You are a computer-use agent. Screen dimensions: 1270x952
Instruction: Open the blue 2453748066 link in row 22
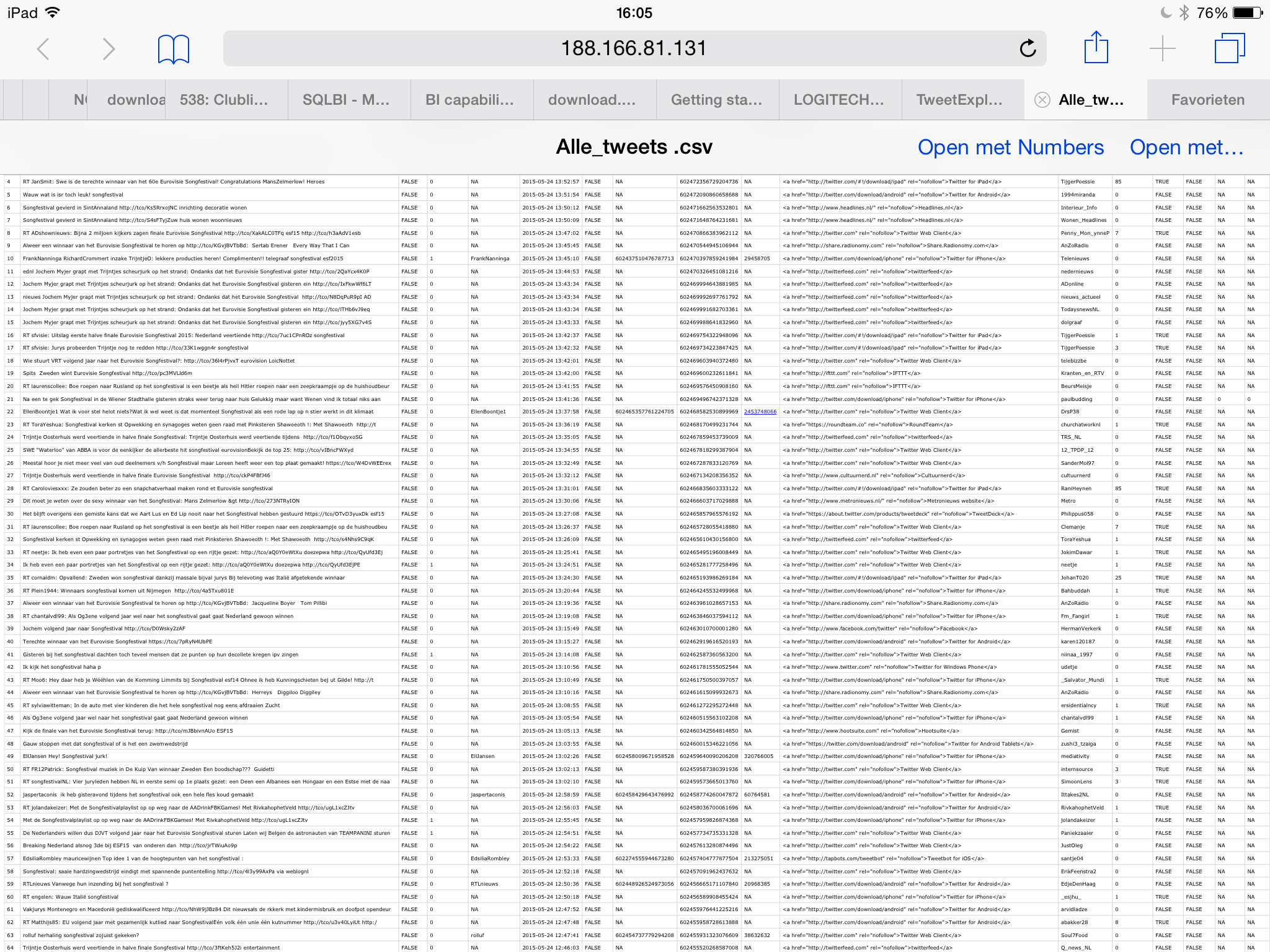[x=760, y=412]
